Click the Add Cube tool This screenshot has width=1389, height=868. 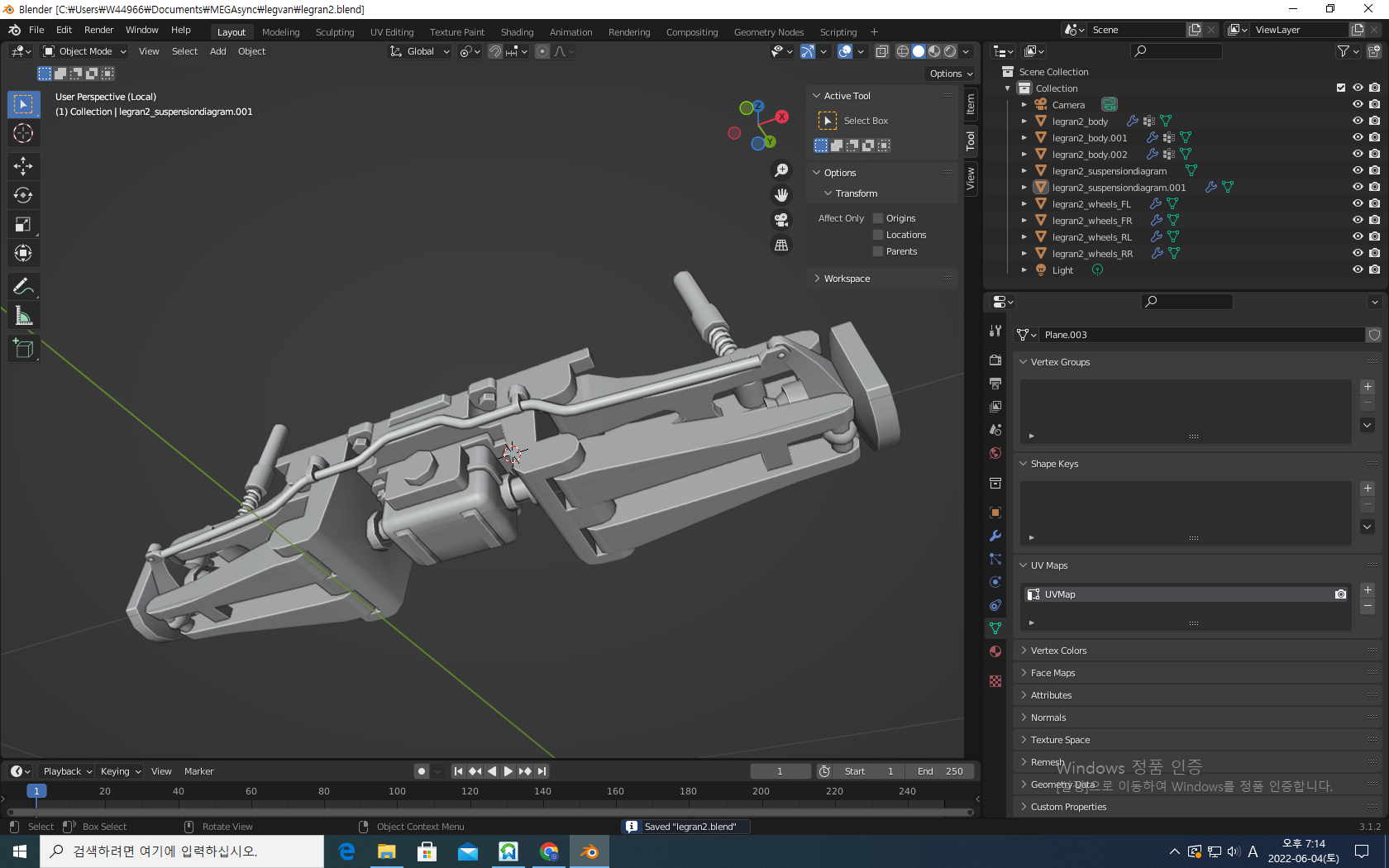(23, 349)
